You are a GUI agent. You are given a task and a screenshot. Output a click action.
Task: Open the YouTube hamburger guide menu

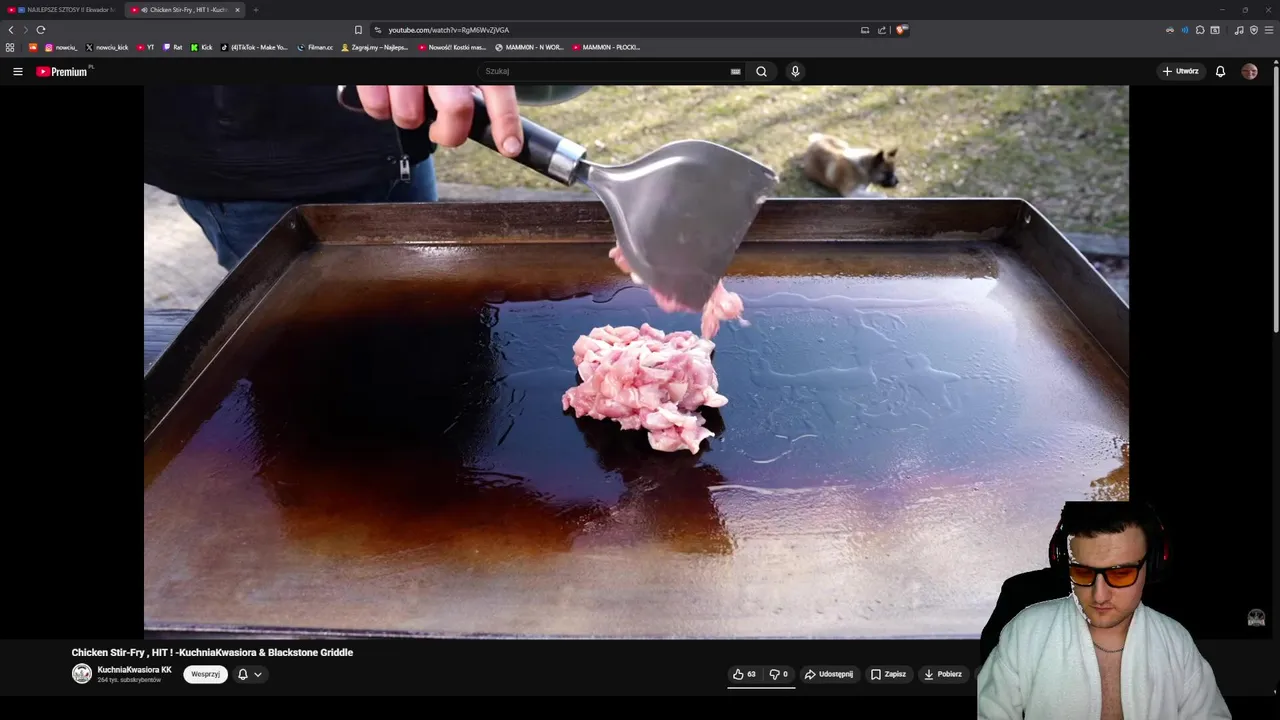(x=17, y=72)
